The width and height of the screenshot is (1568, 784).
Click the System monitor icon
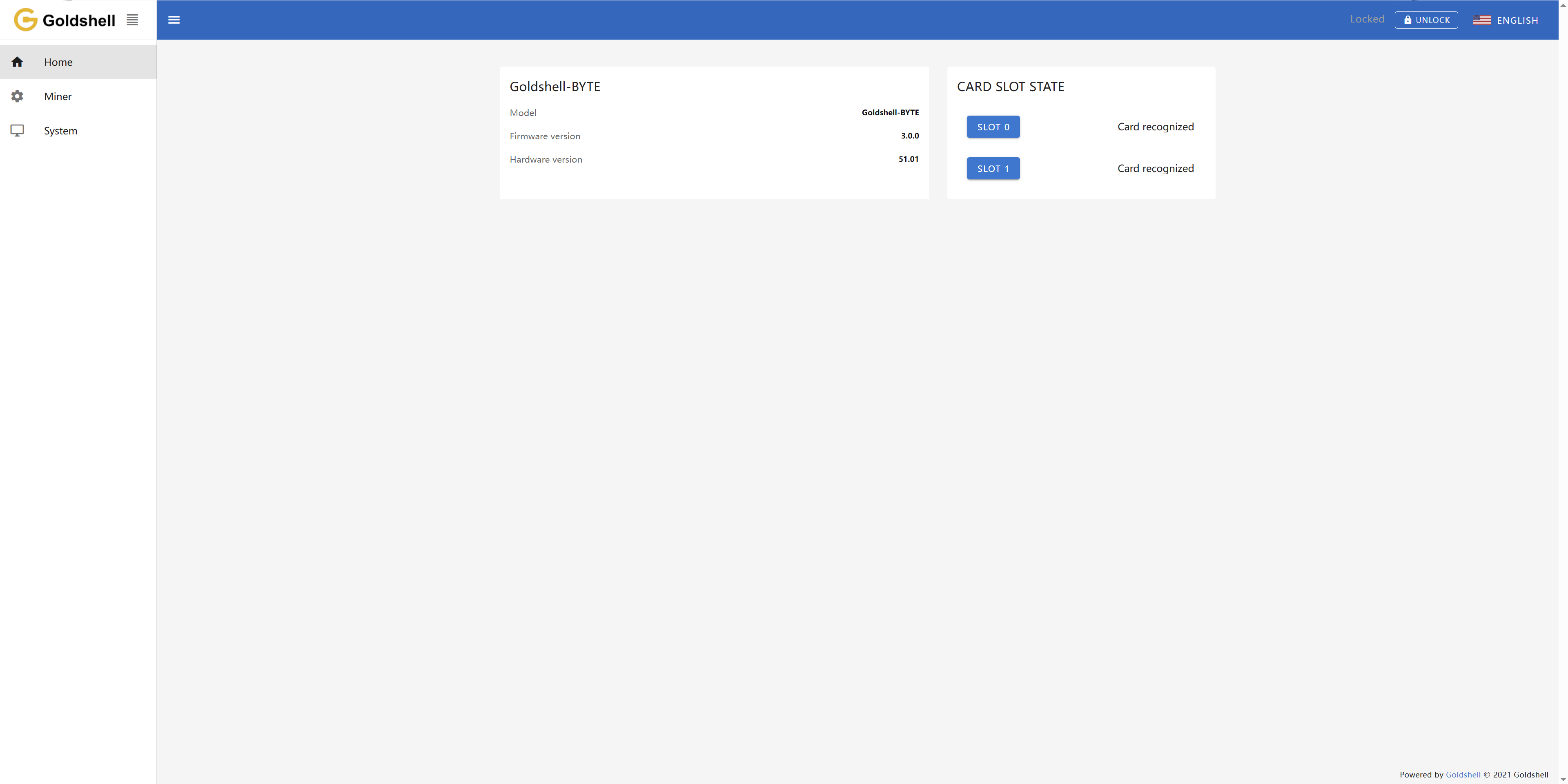pos(17,130)
